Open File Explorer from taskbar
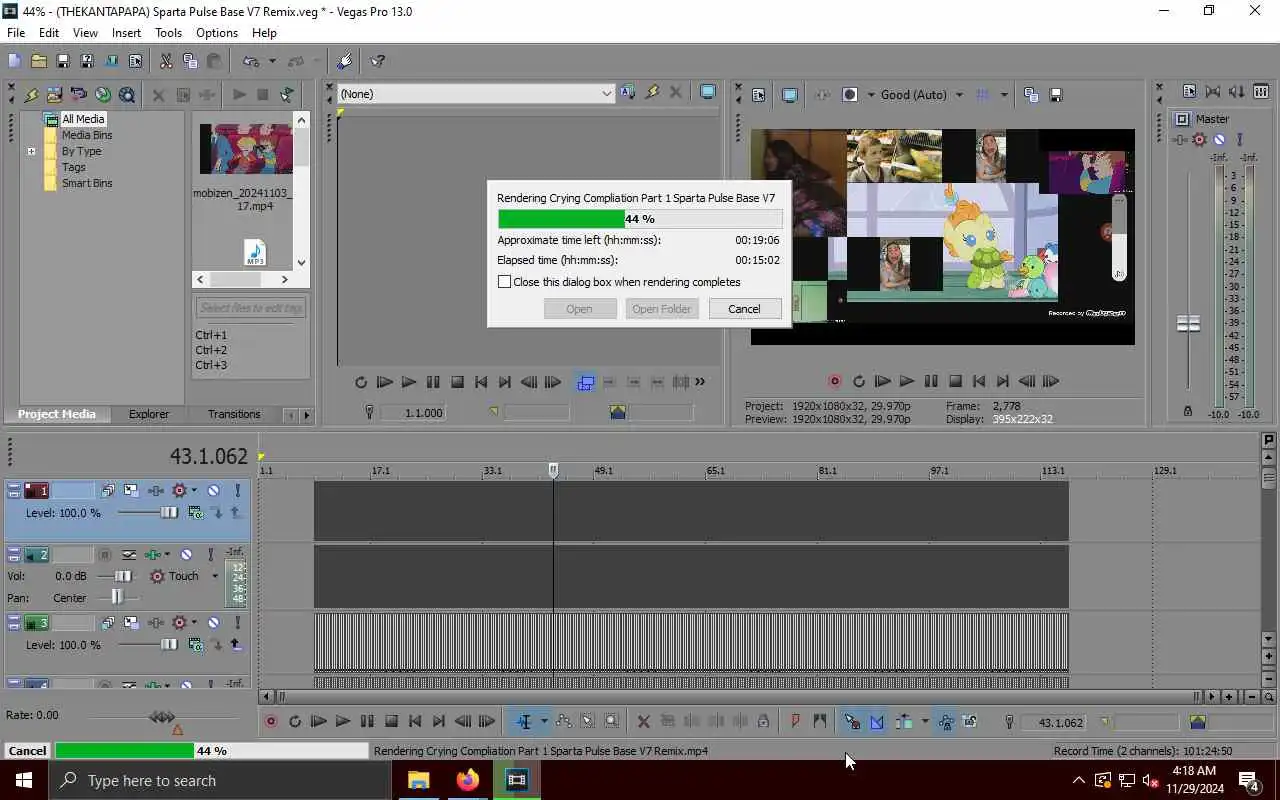Viewport: 1280px width, 800px height. (419, 780)
